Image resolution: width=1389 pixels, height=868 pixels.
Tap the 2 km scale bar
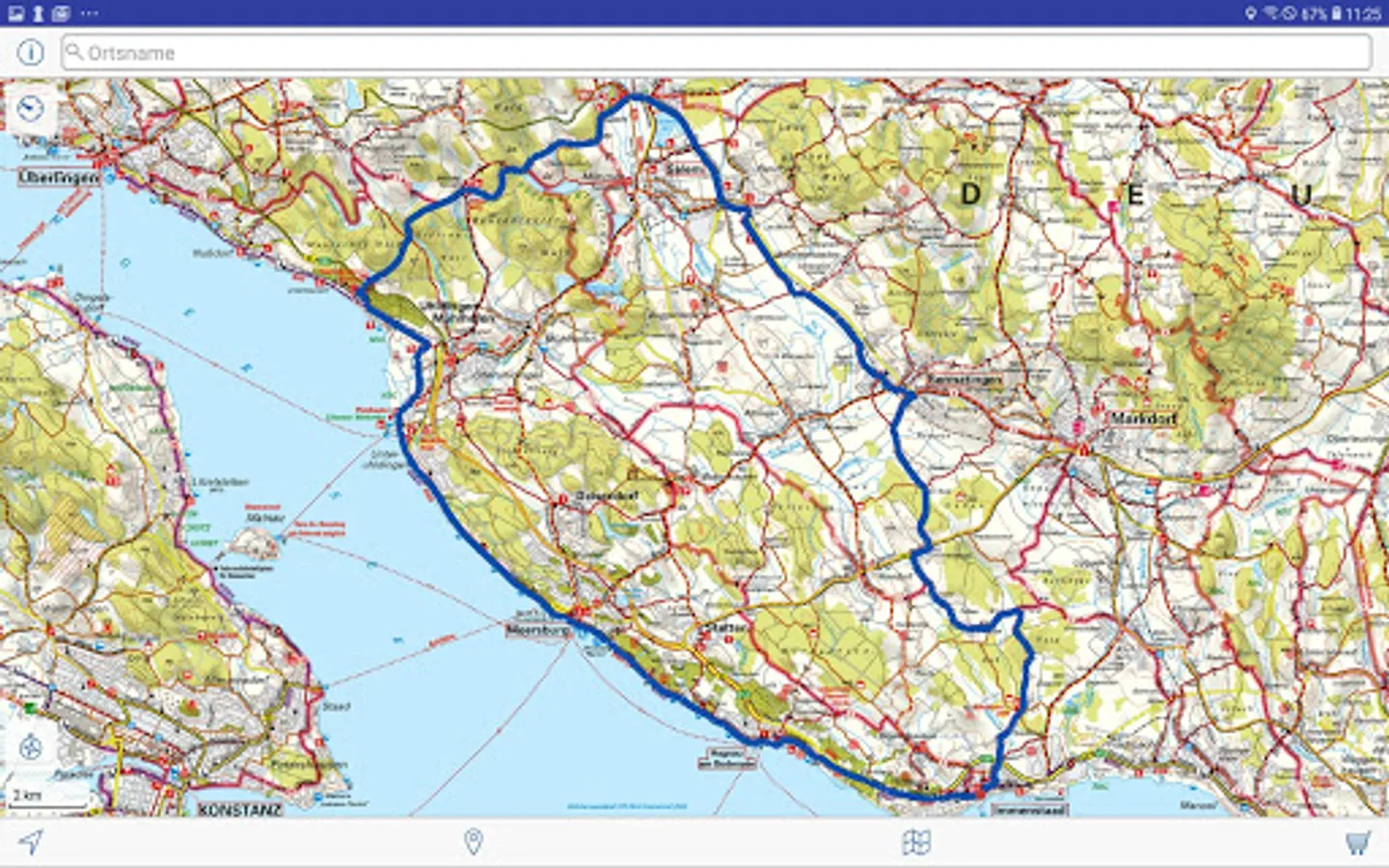[x=48, y=797]
